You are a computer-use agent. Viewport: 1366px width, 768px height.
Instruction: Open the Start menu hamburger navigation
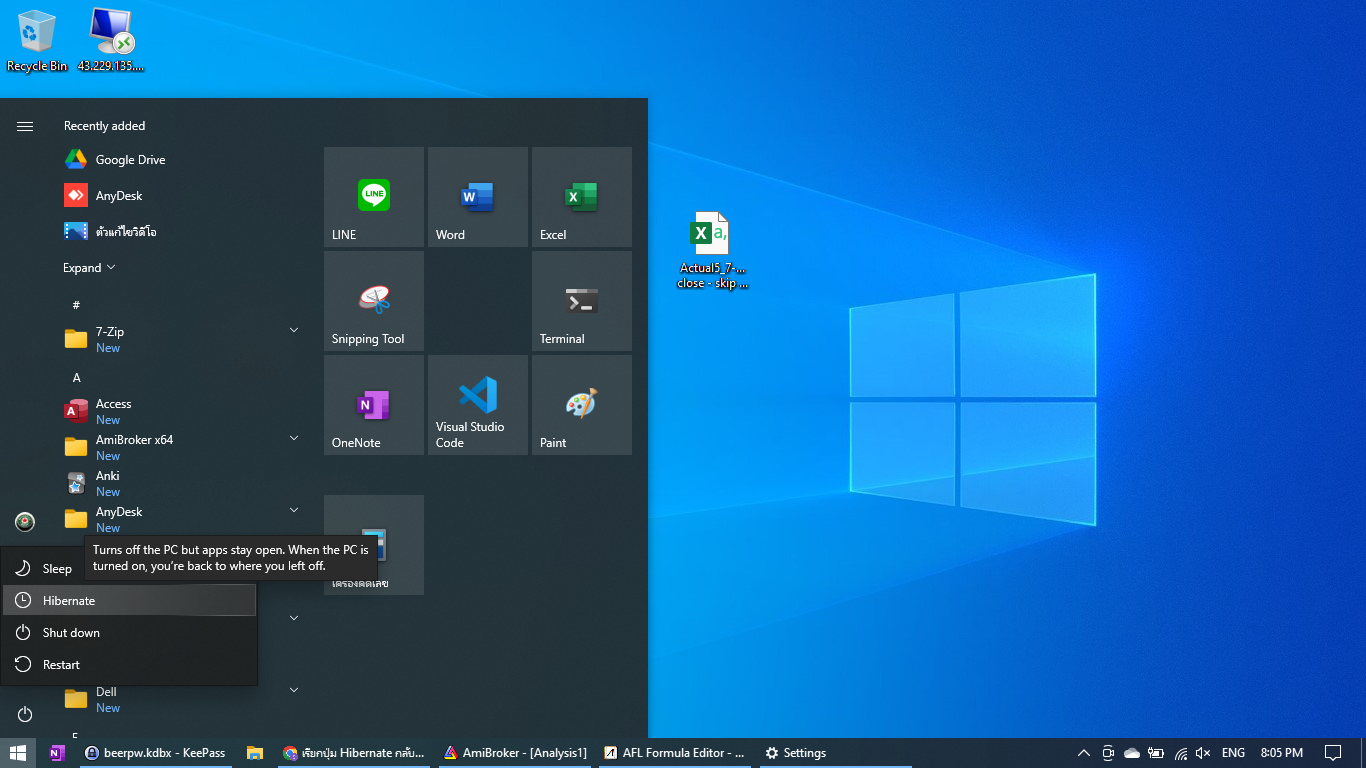25,126
